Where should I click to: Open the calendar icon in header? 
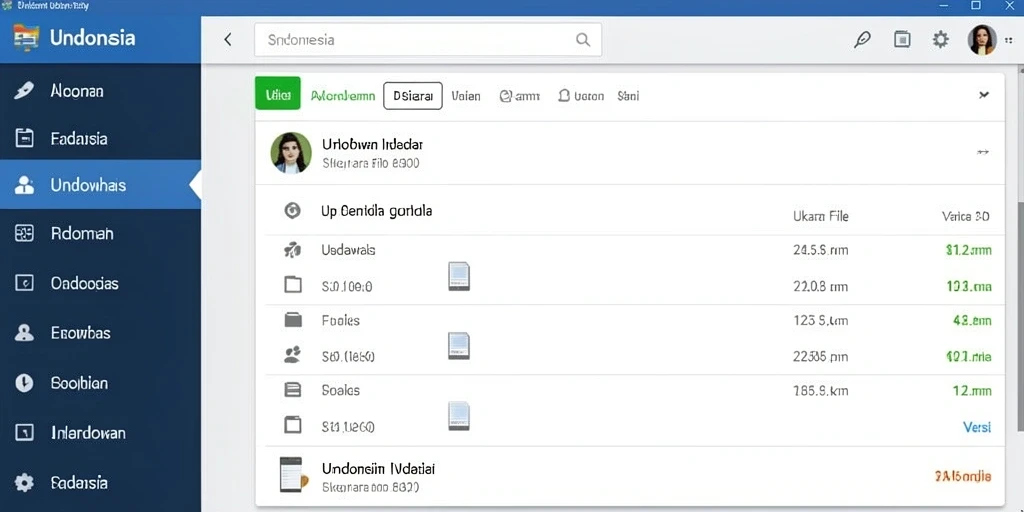pos(902,40)
